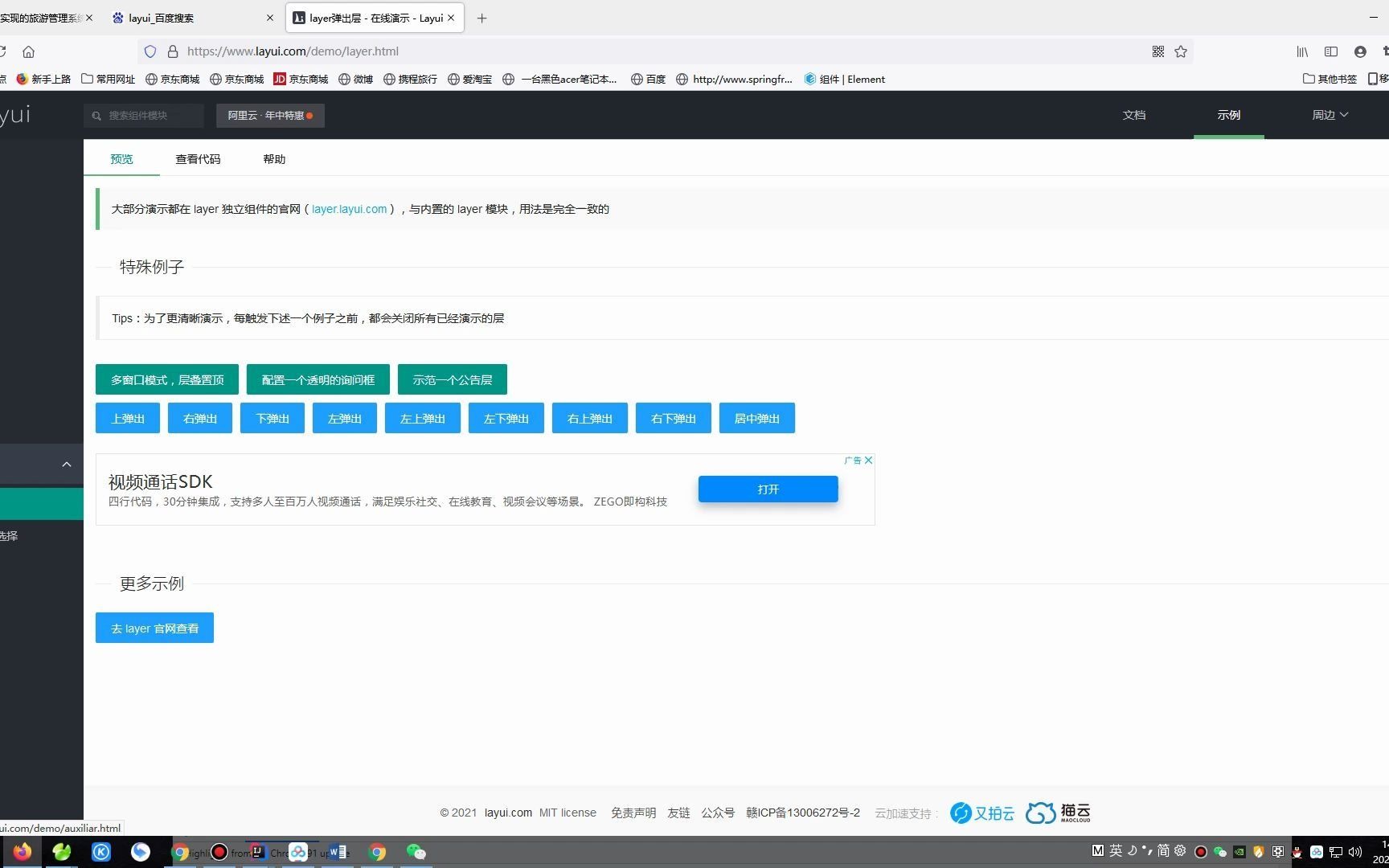Screen dimensions: 1389x868
Task: Open the 常用网址 bookmarks folder
Action: [109, 79]
